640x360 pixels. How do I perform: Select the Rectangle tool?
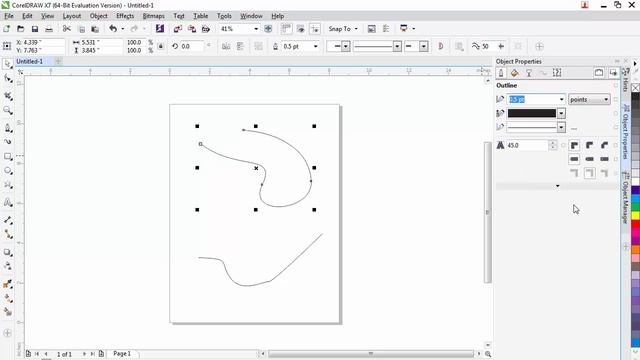point(7,157)
